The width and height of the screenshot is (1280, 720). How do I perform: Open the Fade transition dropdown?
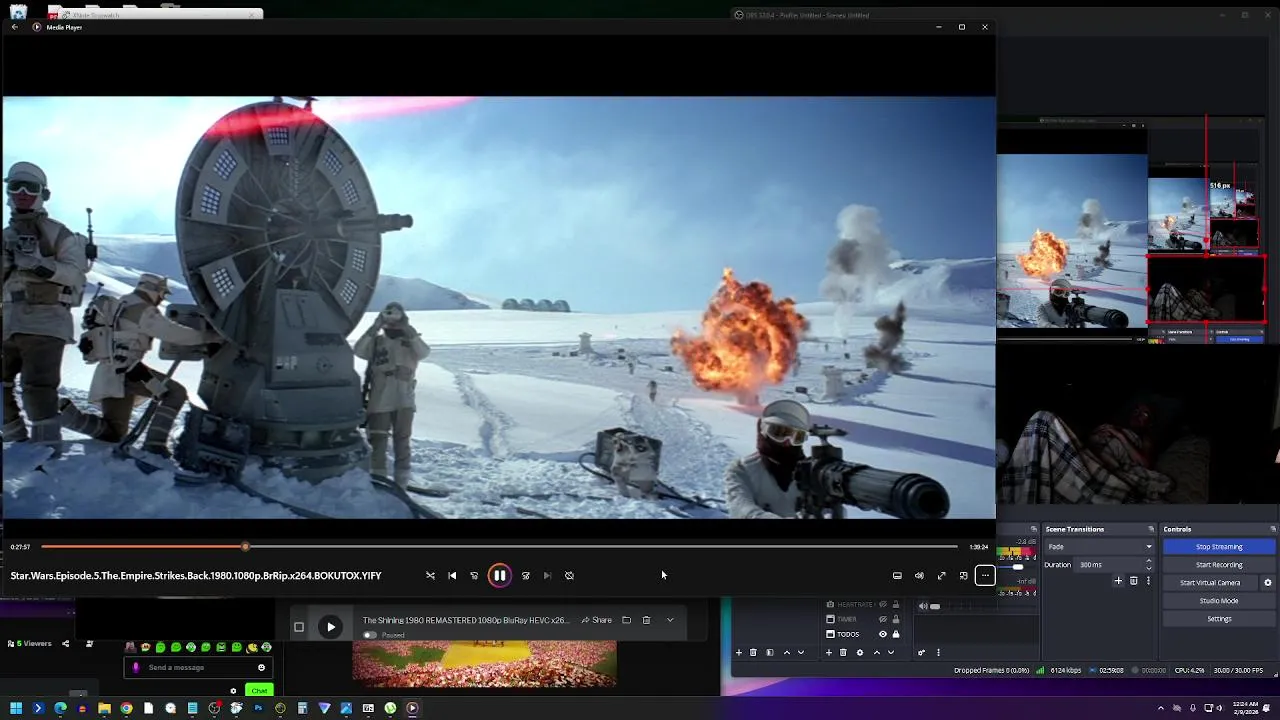tap(1099, 547)
